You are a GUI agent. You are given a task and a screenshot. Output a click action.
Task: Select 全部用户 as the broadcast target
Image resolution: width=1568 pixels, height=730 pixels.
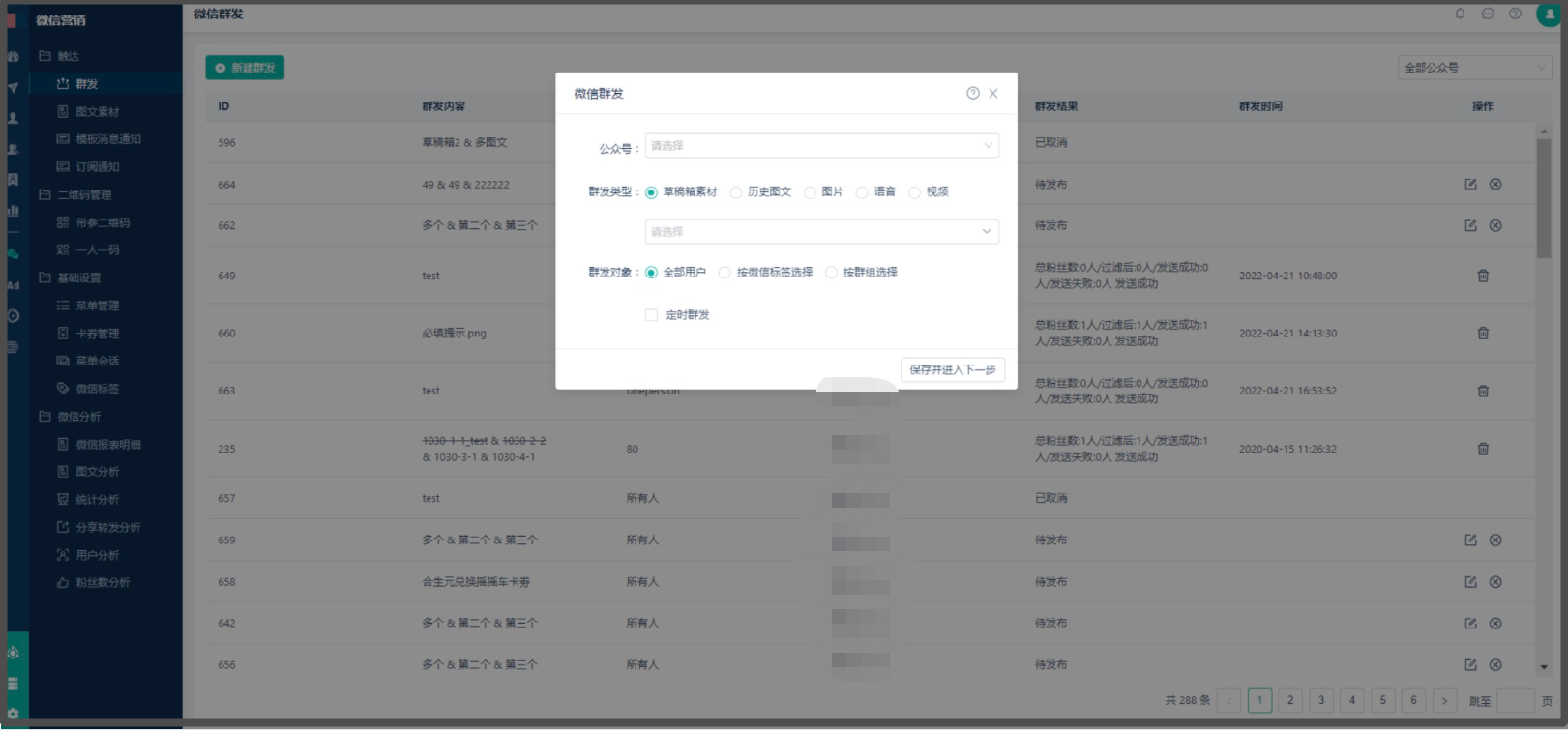pos(651,273)
